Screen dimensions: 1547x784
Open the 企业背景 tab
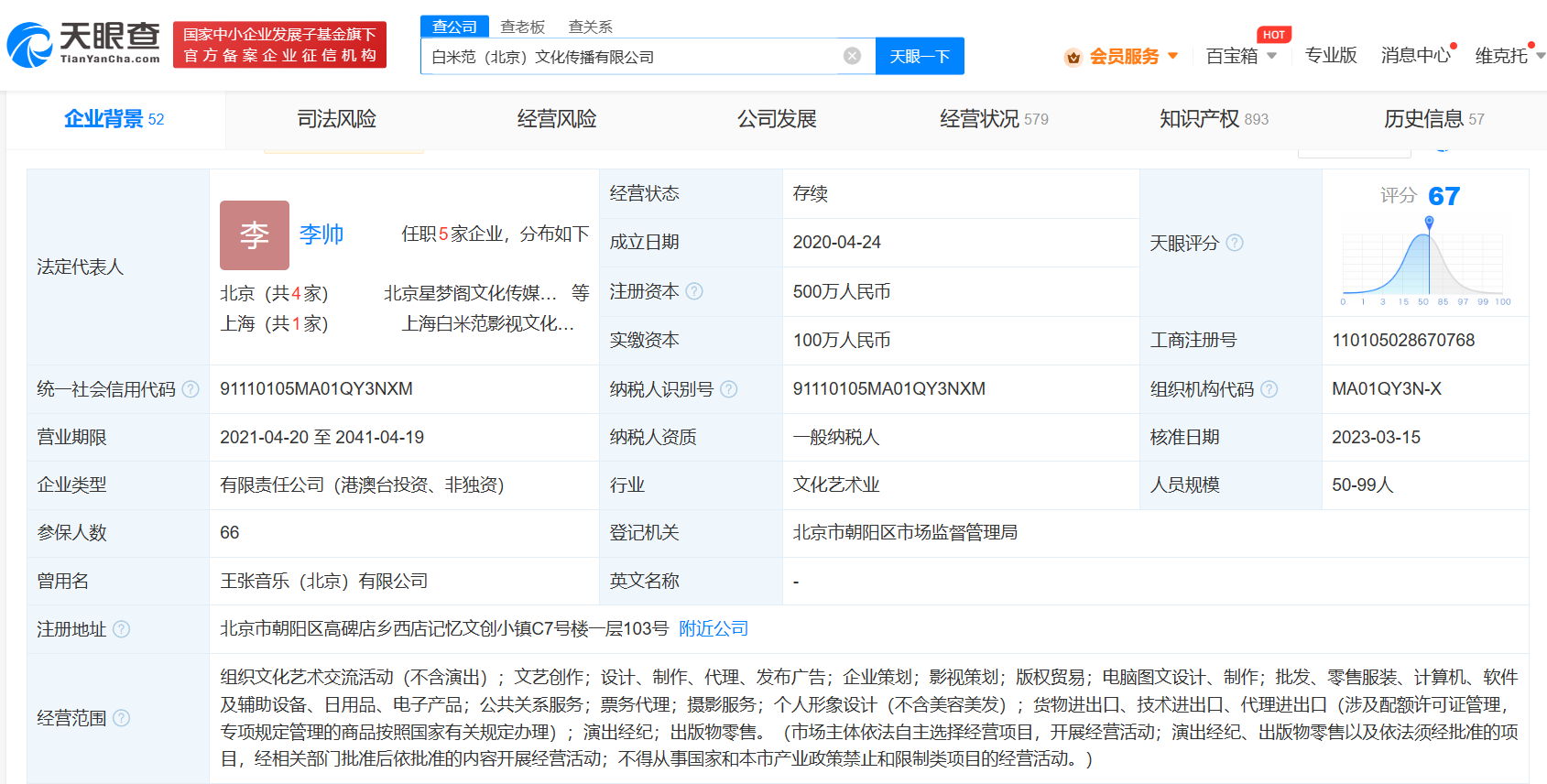[114, 119]
